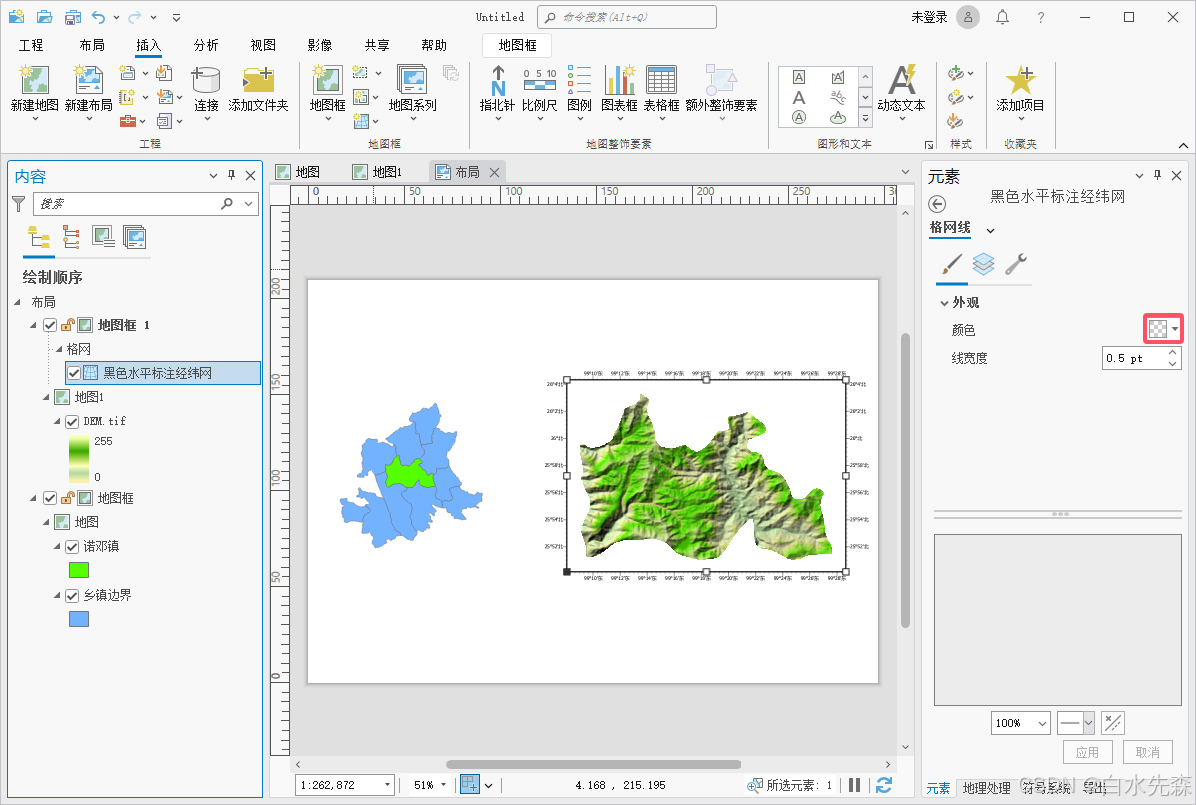
Task: Open the 地图系列 map series tool
Action: click(x=413, y=80)
